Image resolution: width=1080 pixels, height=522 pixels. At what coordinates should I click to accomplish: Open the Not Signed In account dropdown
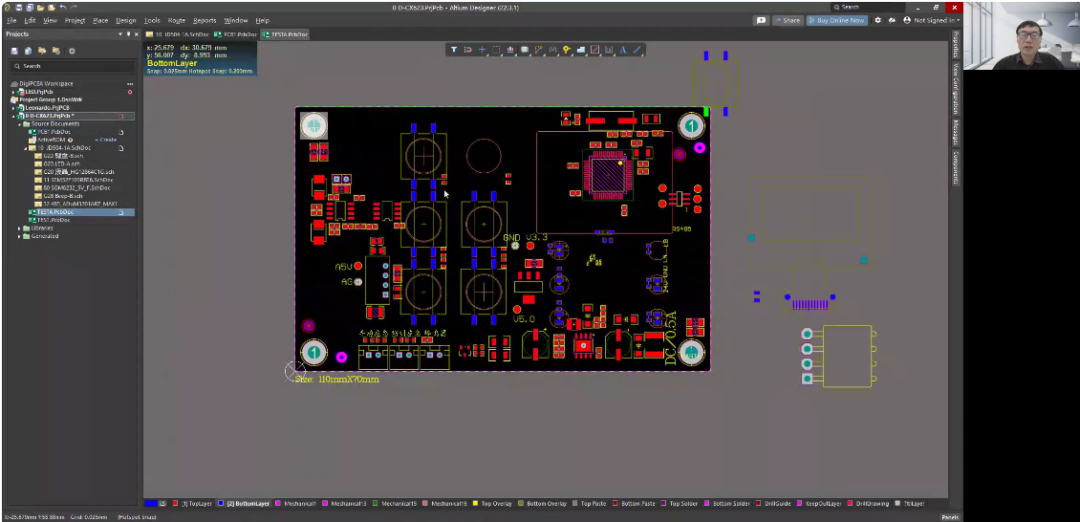[931, 20]
